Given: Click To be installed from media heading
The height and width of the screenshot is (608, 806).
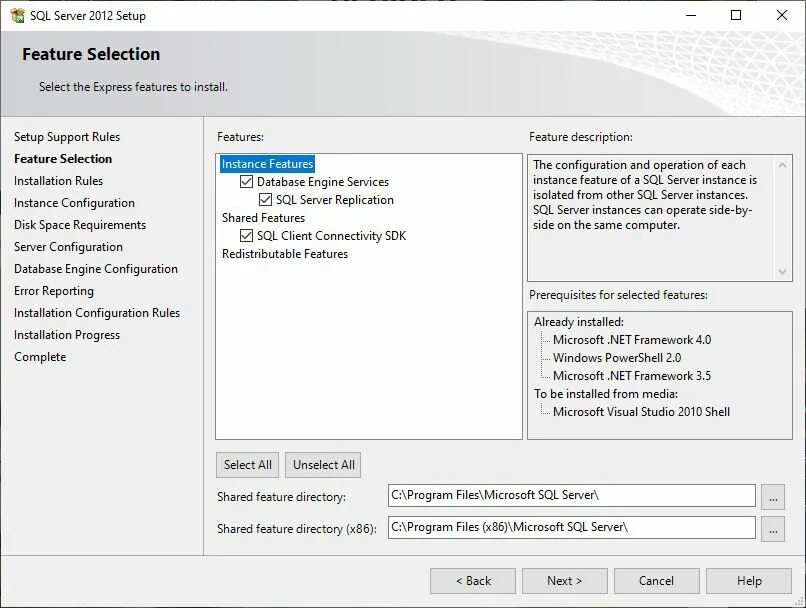Looking at the screenshot, I should pos(606,394).
